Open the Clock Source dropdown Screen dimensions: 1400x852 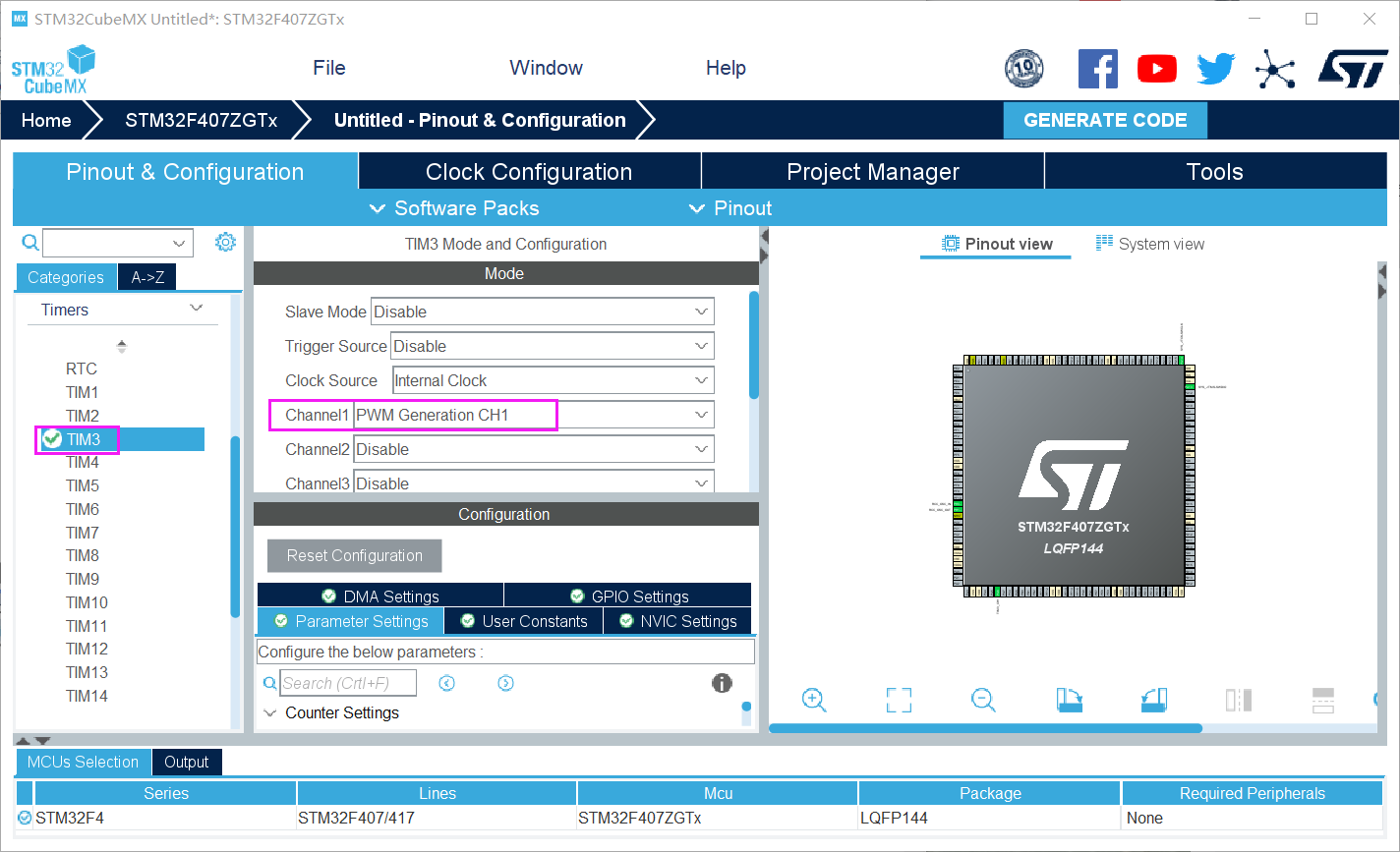click(553, 380)
